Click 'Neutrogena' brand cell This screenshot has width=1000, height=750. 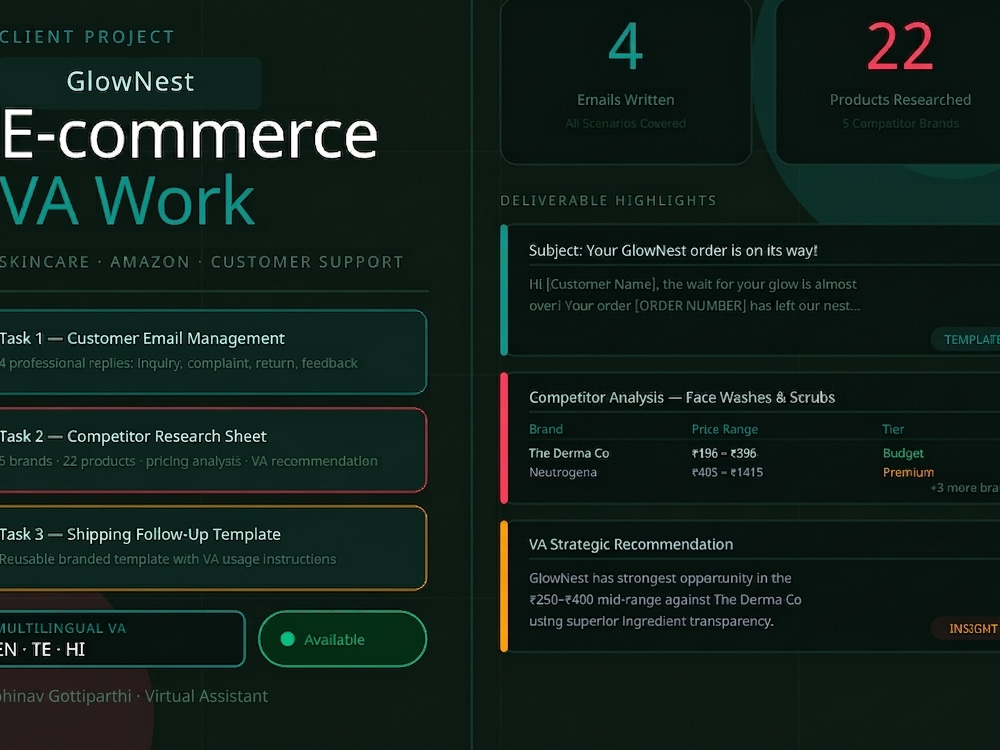(562, 473)
